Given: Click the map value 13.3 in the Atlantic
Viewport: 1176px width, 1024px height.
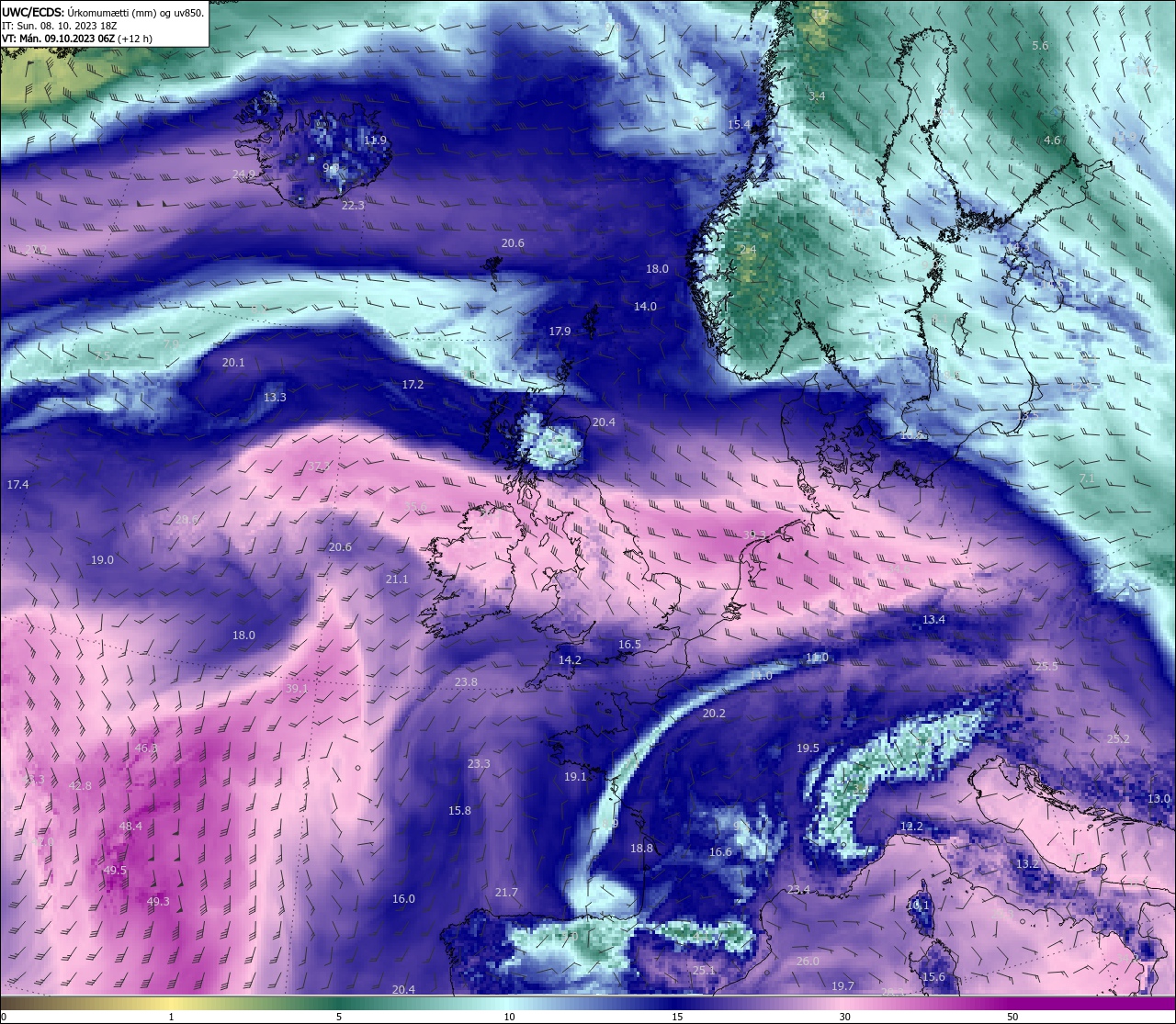Looking at the screenshot, I should pyautogui.click(x=275, y=398).
